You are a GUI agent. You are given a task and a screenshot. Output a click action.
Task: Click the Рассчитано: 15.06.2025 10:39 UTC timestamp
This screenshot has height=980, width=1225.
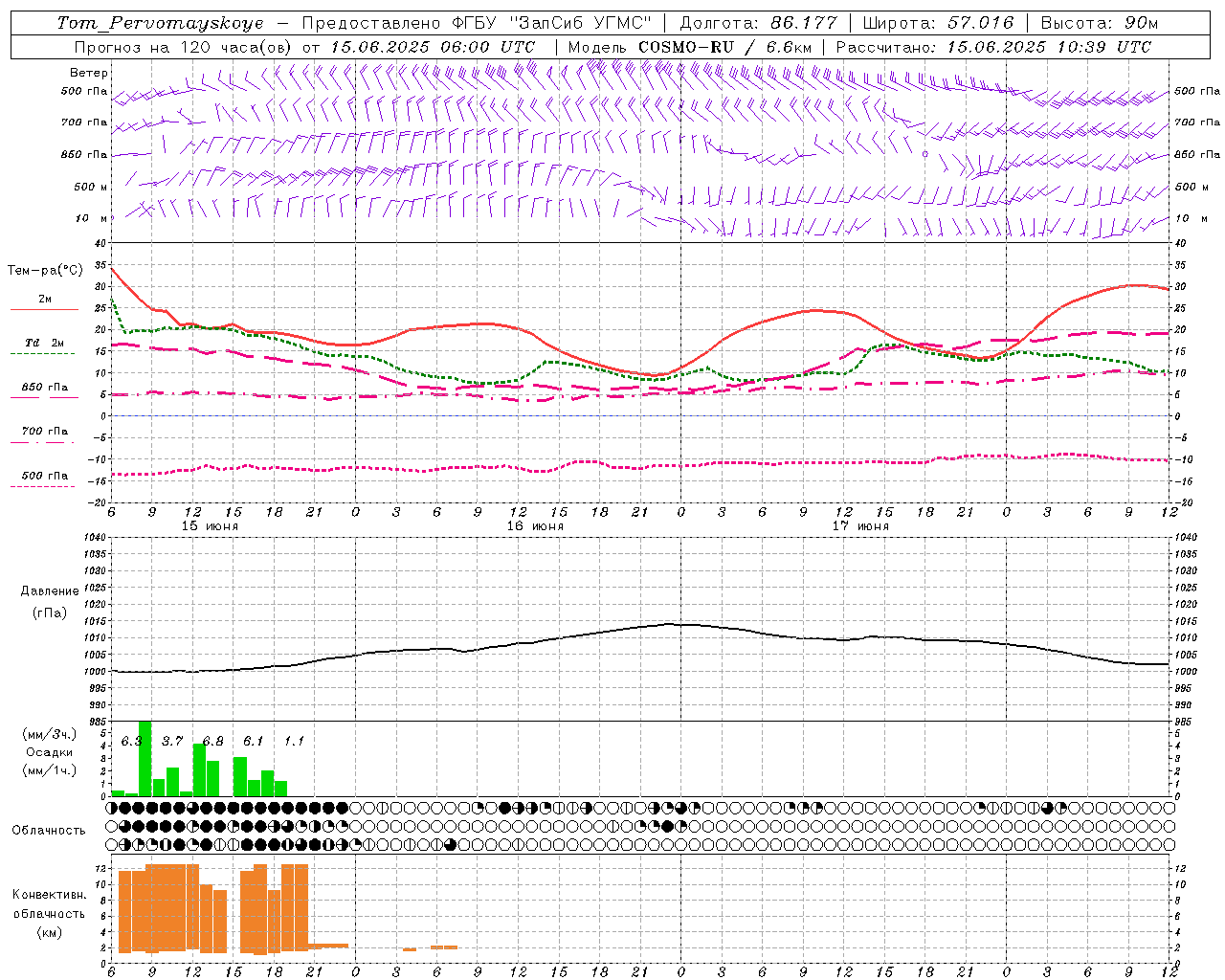(993, 47)
